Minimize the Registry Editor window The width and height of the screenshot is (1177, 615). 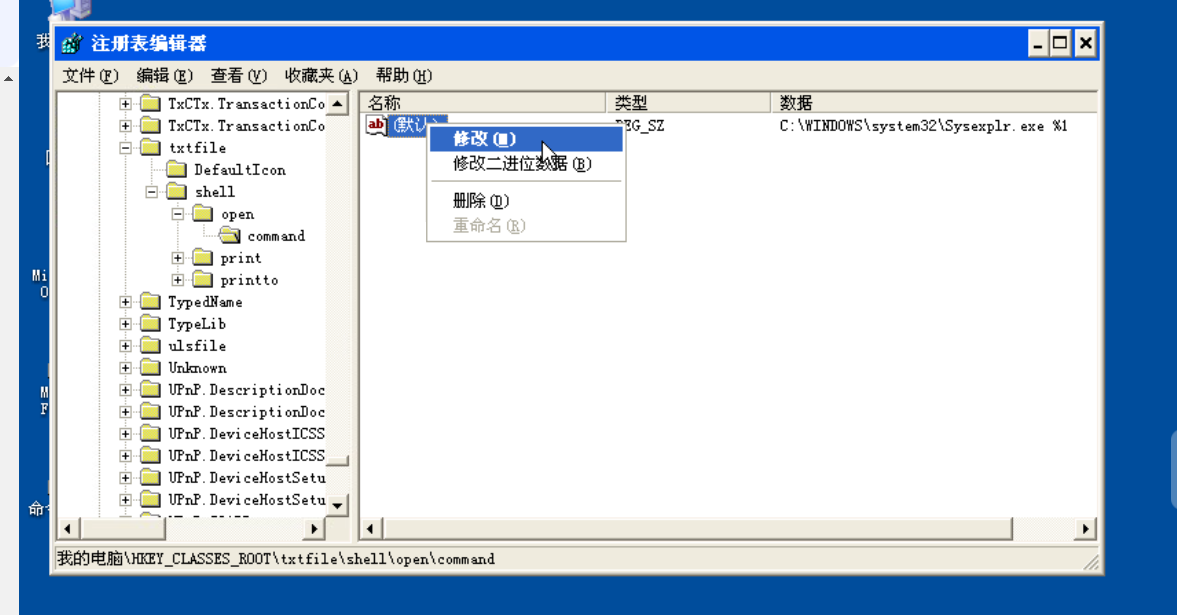(1038, 44)
